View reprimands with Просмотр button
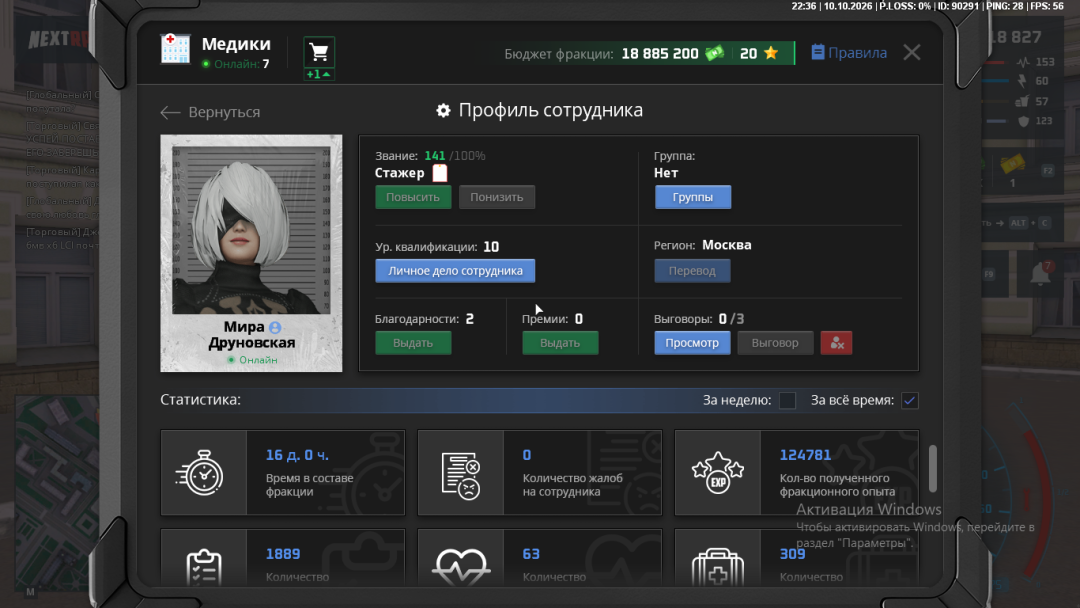1080x608 pixels. tap(692, 343)
